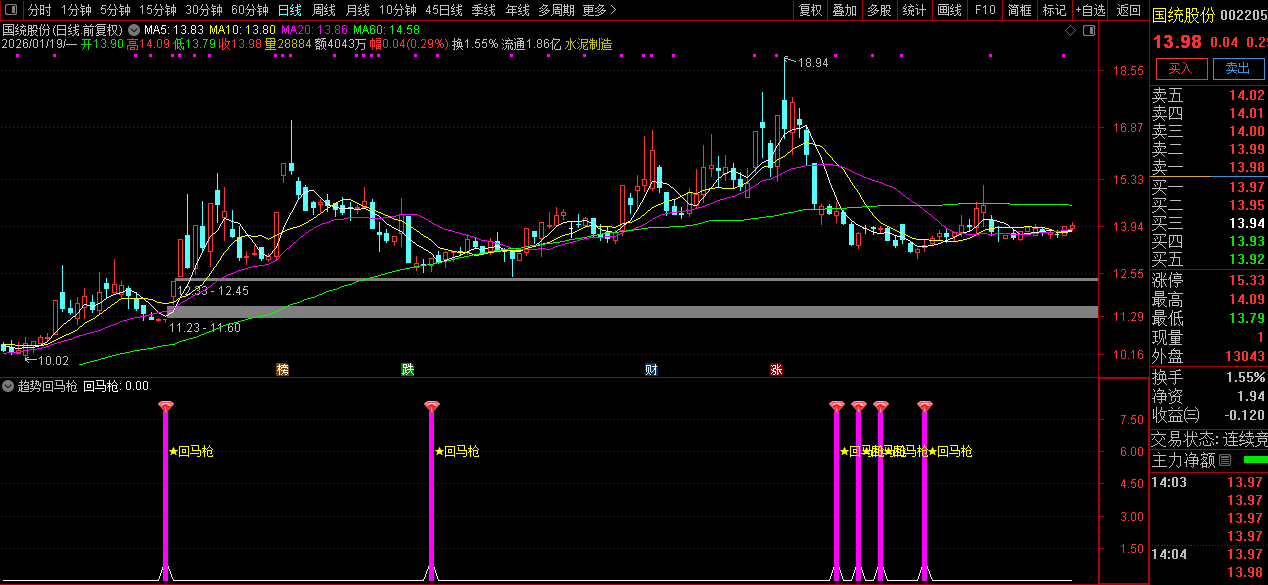The width and height of the screenshot is (1268, 585).
Task: Select the 60分钟 period tab
Action: pyautogui.click(x=250, y=10)
